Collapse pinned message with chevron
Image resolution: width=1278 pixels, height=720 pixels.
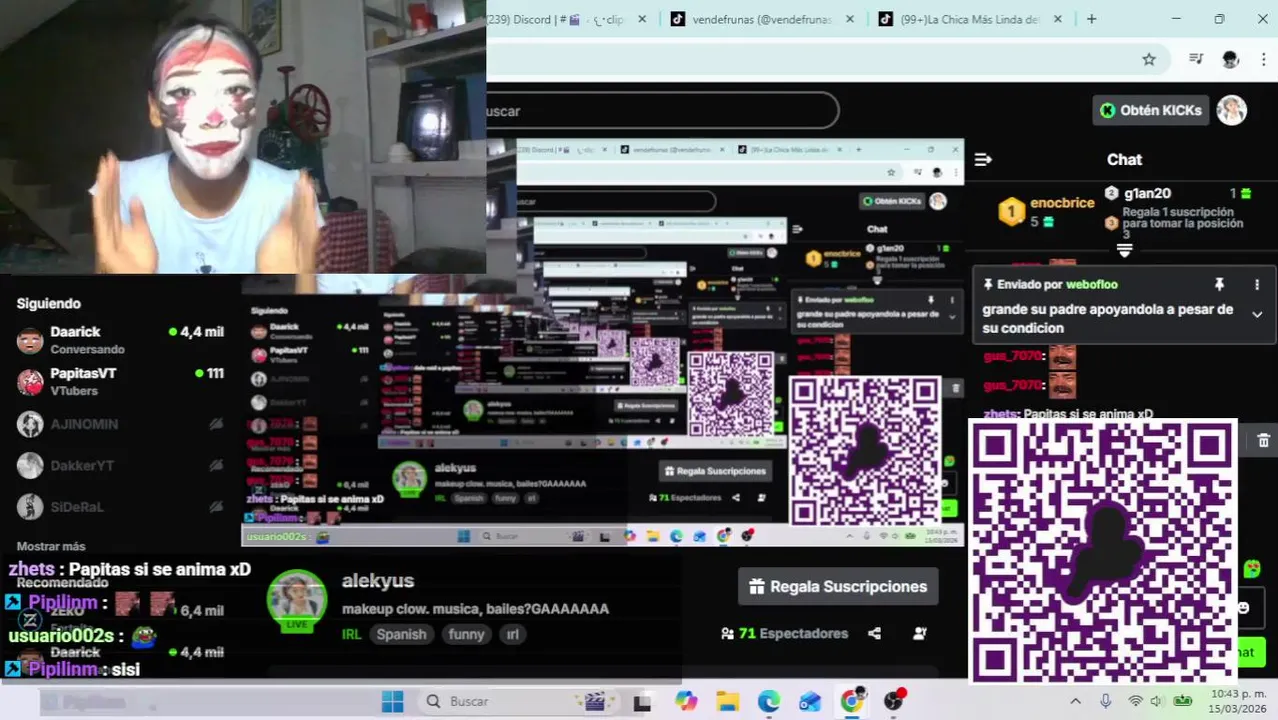1257,314
